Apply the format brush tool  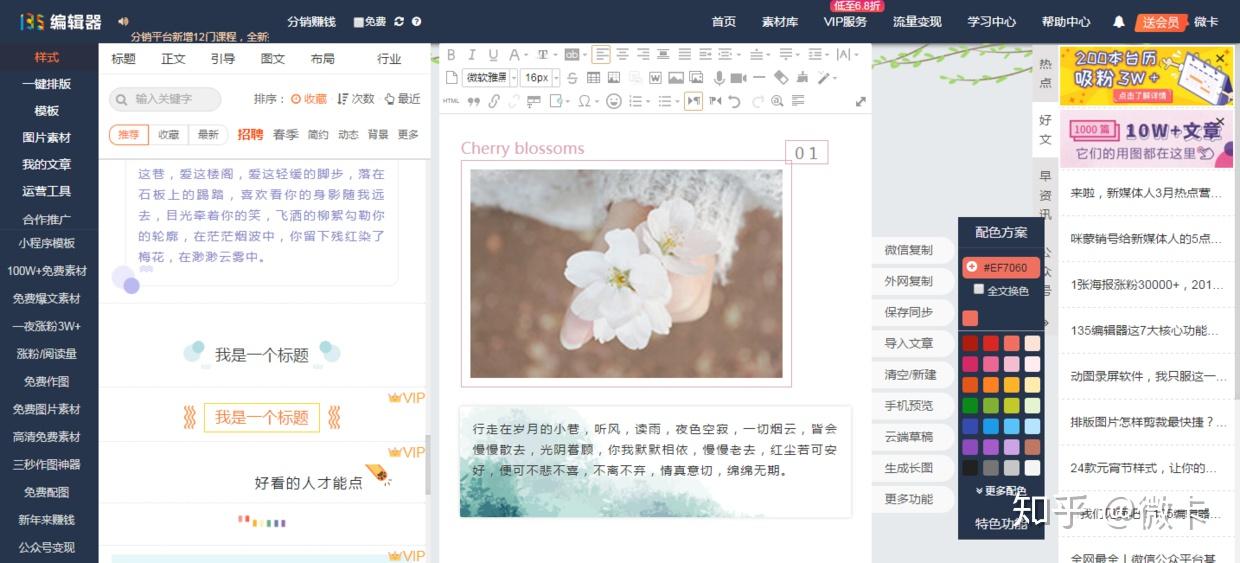tap(802, 77)
